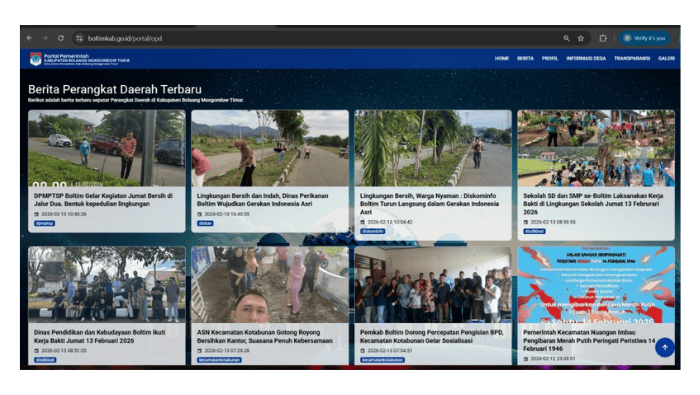Open the PROFIL navigation item

point(550,58)
